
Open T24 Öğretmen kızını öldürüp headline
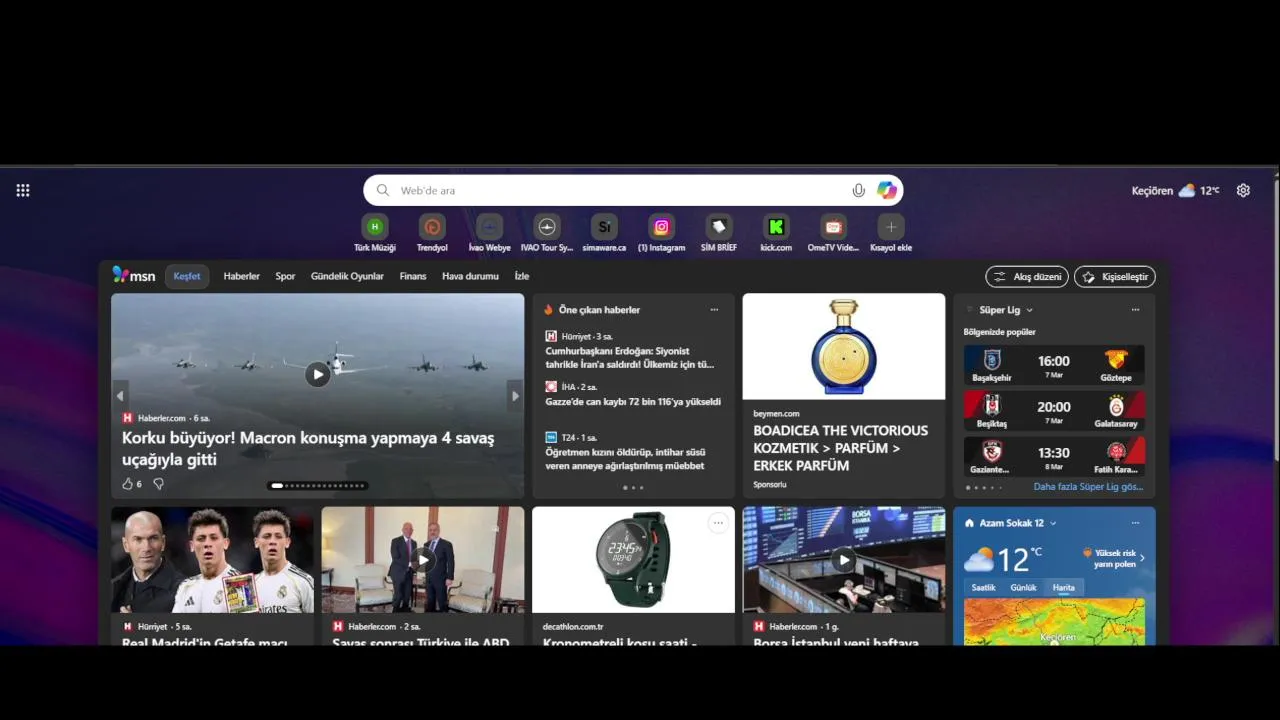[x=625, y=459]
